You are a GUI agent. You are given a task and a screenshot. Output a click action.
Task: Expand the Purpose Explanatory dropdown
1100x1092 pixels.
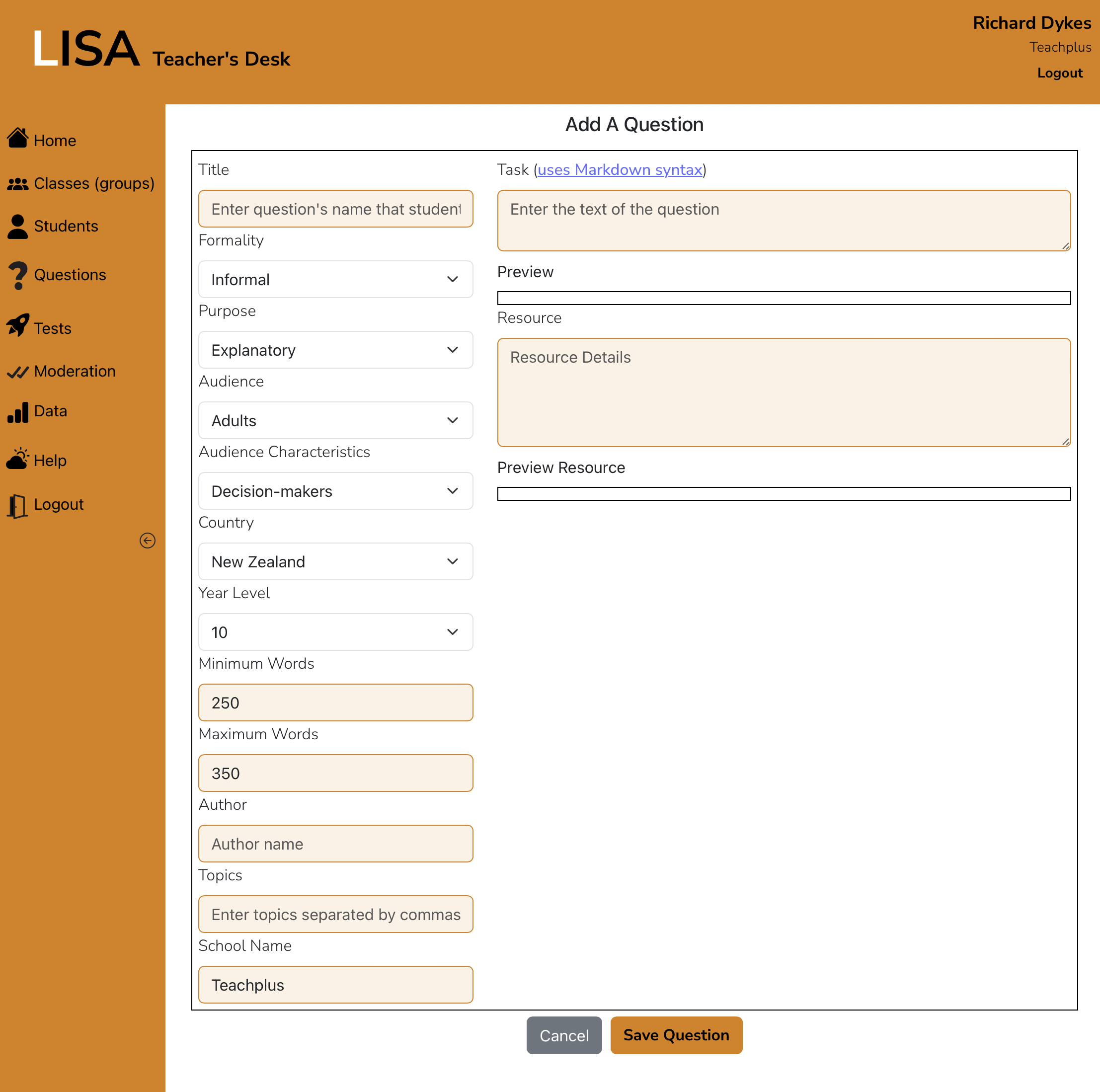pos(335,350)
